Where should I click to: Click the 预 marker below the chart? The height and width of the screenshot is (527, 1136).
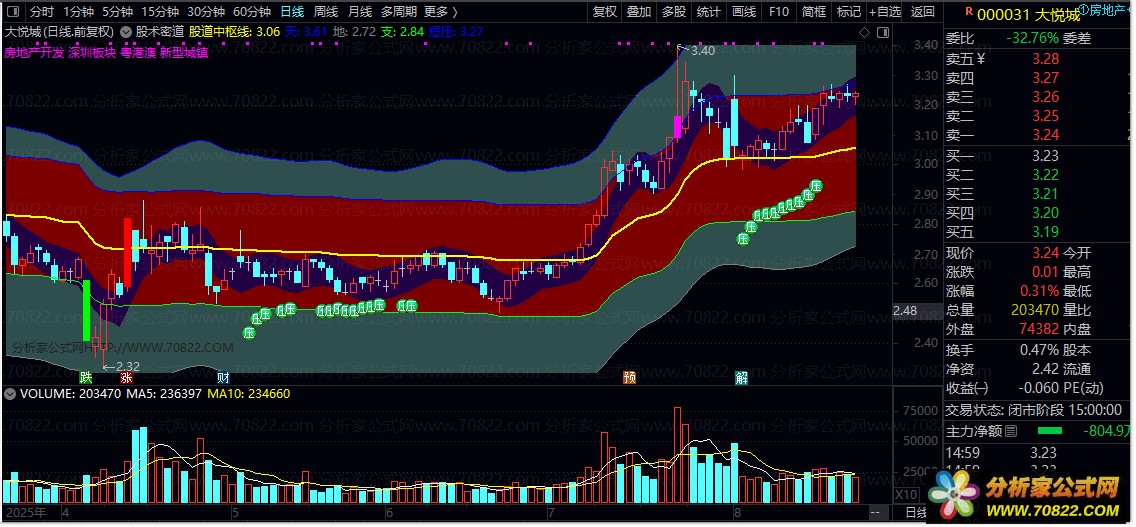click(630, 378)
